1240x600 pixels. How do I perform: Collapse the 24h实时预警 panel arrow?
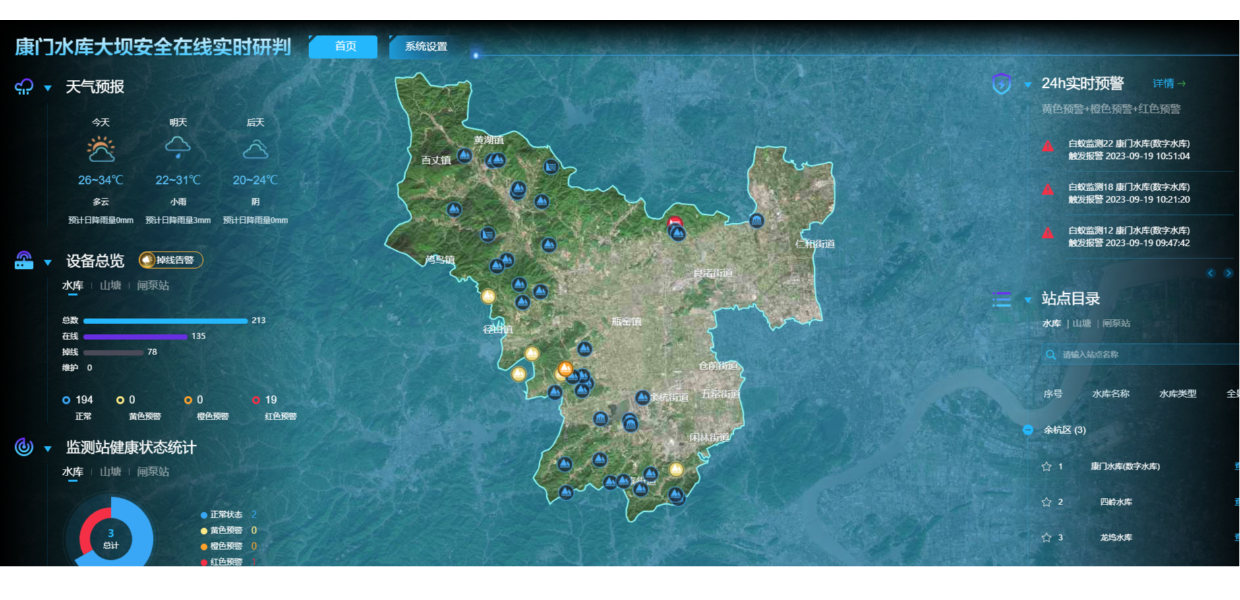[x=1027, y=84]
